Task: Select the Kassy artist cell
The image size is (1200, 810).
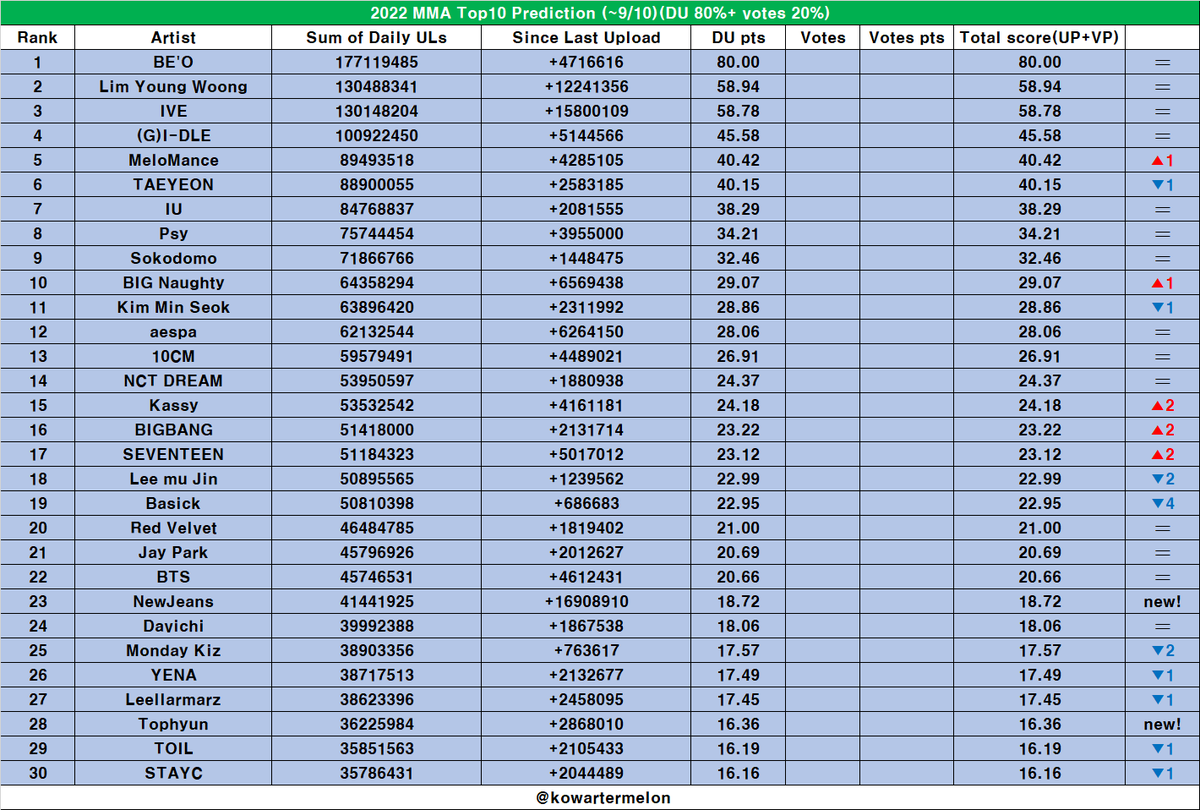Action: tap(173, 405)
